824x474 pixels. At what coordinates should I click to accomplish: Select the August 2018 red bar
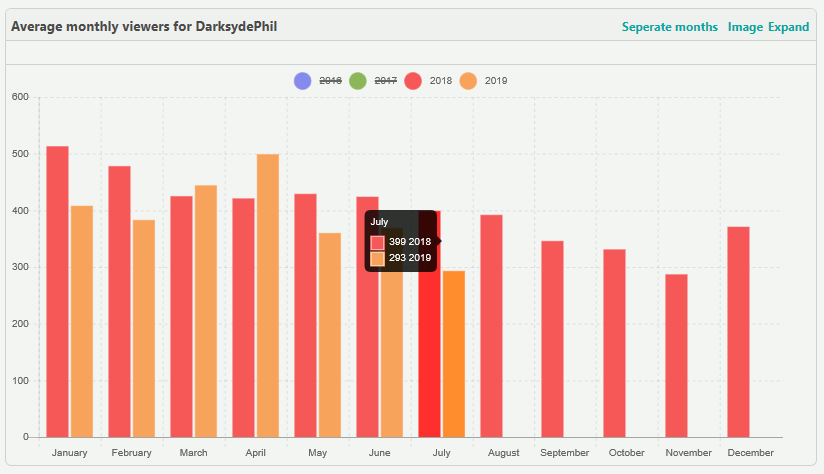point(491,326)
